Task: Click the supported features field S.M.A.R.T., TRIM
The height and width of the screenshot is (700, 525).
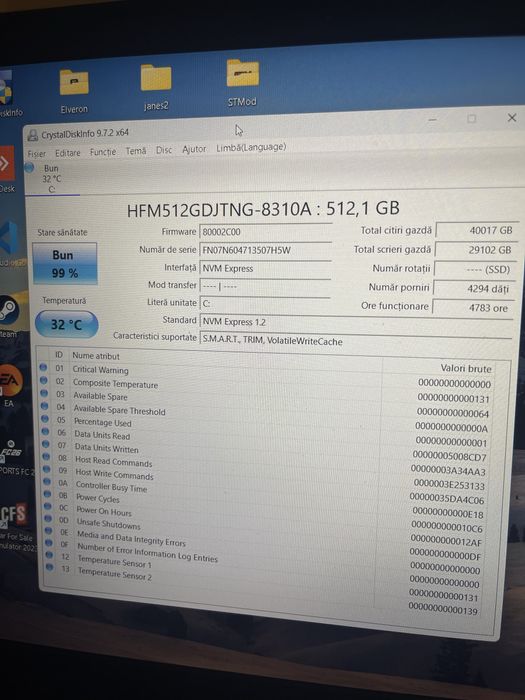Action: click(356, 342)
